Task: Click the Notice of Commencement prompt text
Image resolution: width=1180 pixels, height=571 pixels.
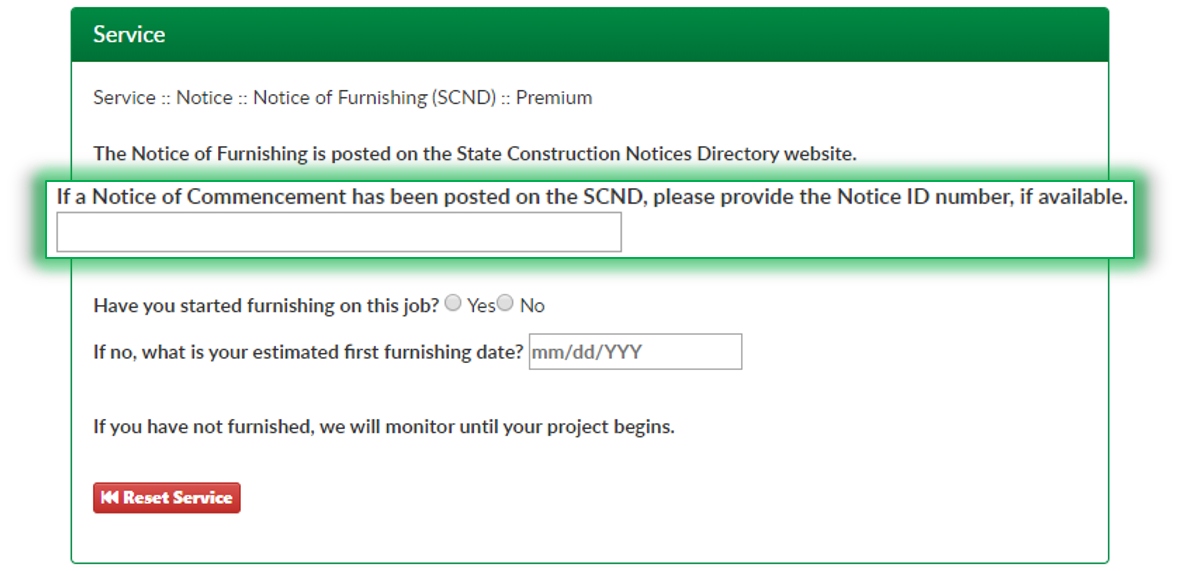Action: [592, 197]
